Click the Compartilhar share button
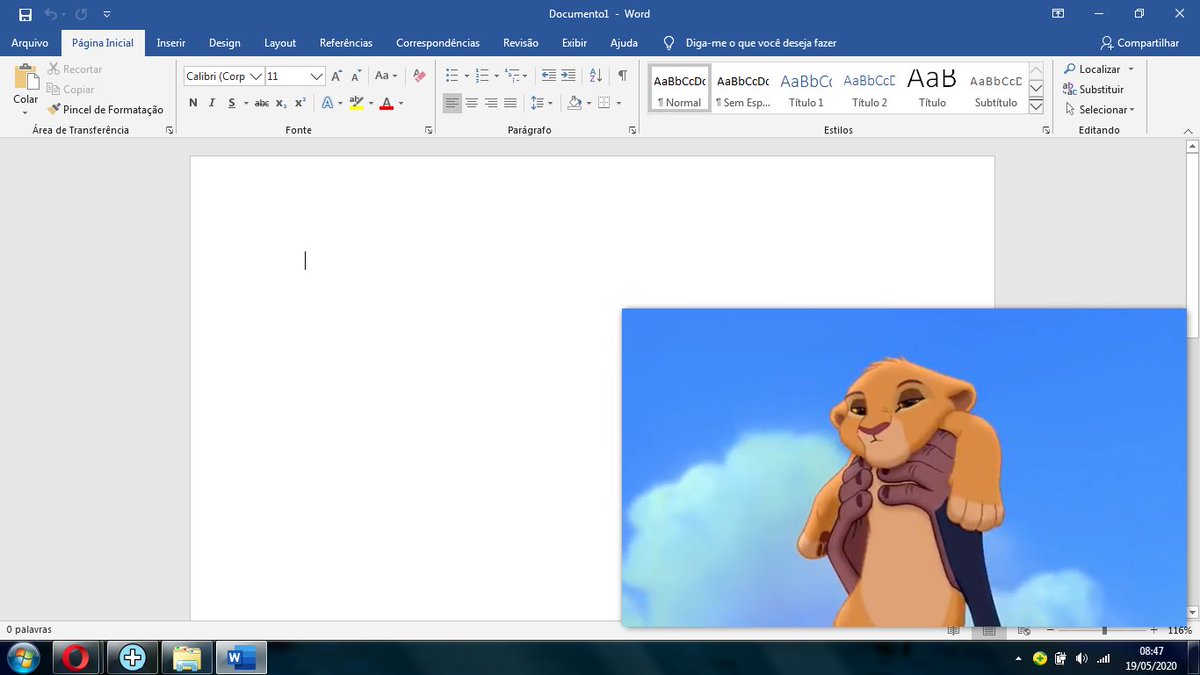1200x675 pixels. 1139,43
